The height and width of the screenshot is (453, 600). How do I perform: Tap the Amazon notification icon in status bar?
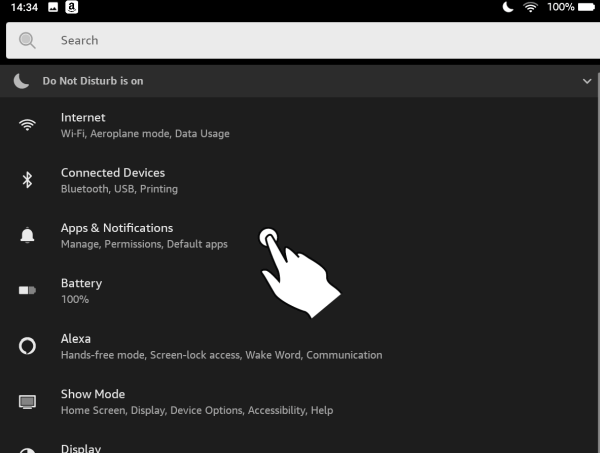(x=72, y=7)
